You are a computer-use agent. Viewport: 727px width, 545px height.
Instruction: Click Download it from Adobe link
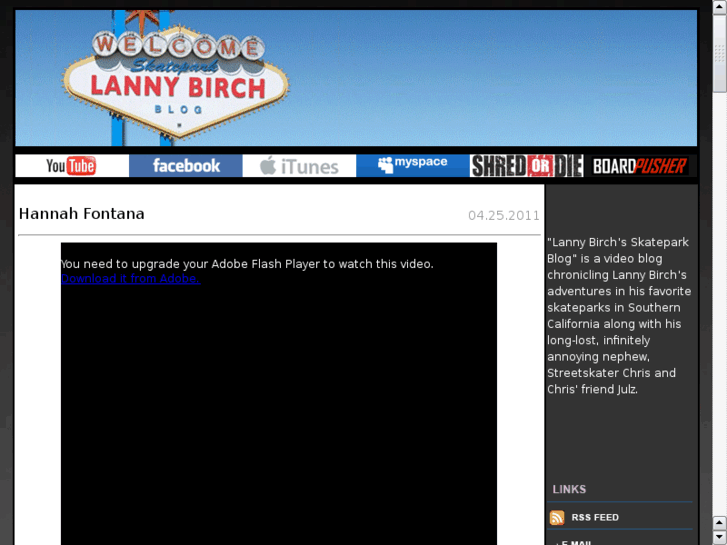click(x=130, y=278)
